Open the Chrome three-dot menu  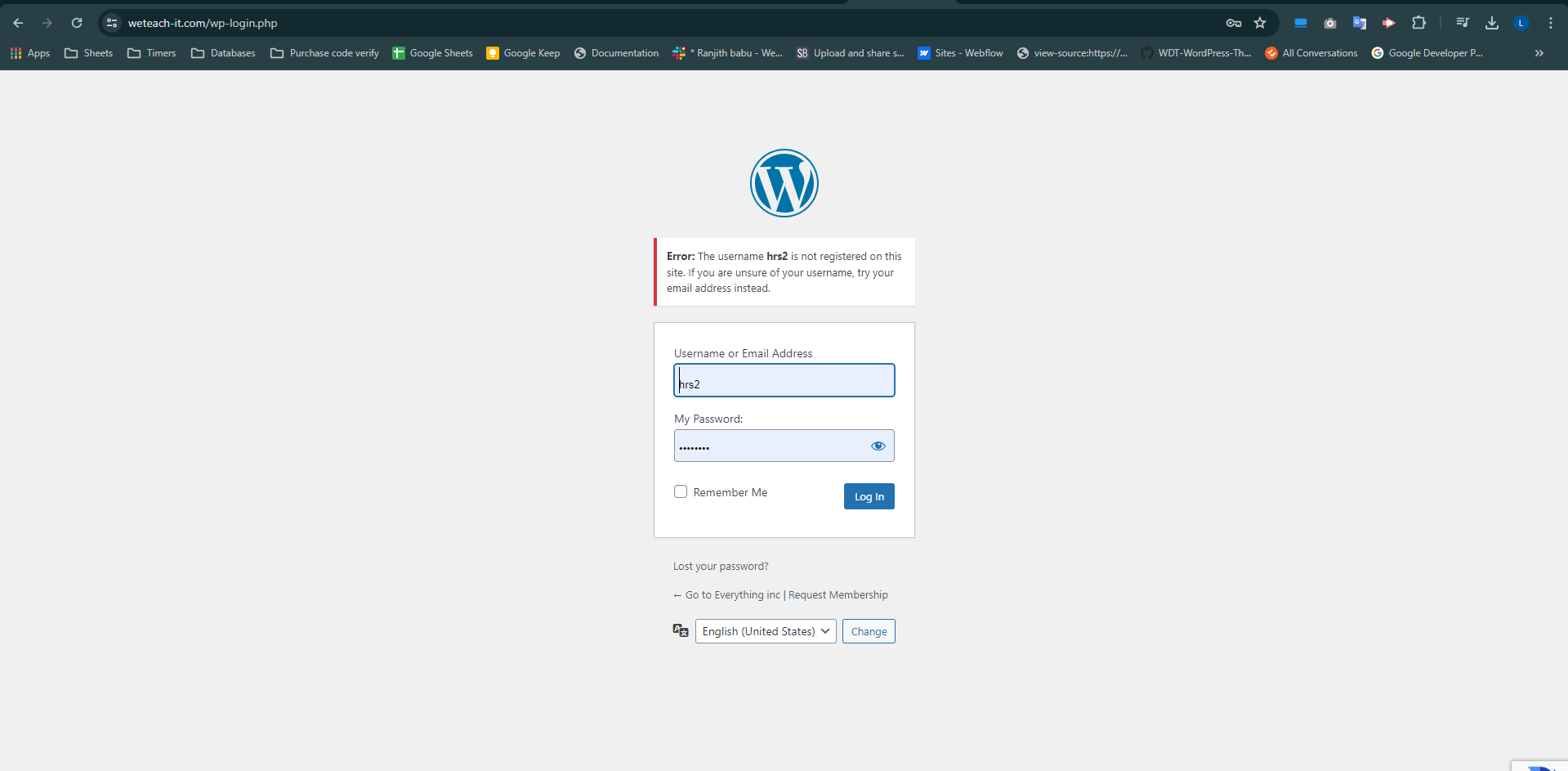tap(1550, 23)
